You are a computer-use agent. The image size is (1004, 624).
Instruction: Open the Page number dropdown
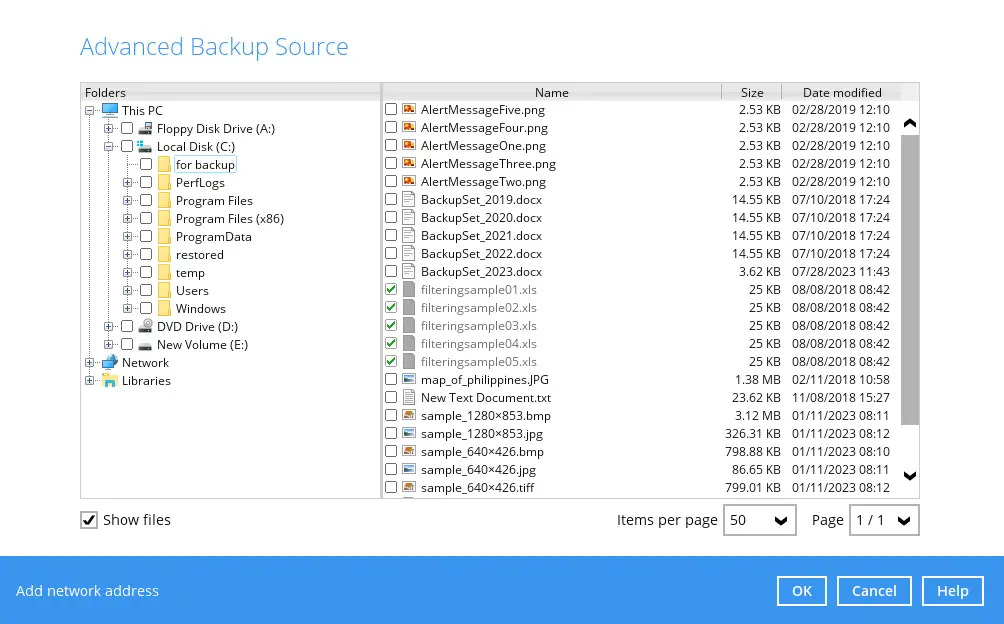click(883, 520)
